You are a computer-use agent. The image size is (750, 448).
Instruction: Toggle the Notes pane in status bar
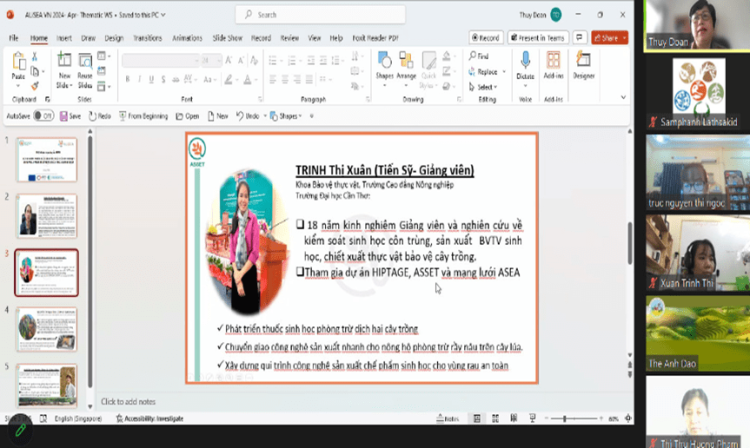(450, 418)
